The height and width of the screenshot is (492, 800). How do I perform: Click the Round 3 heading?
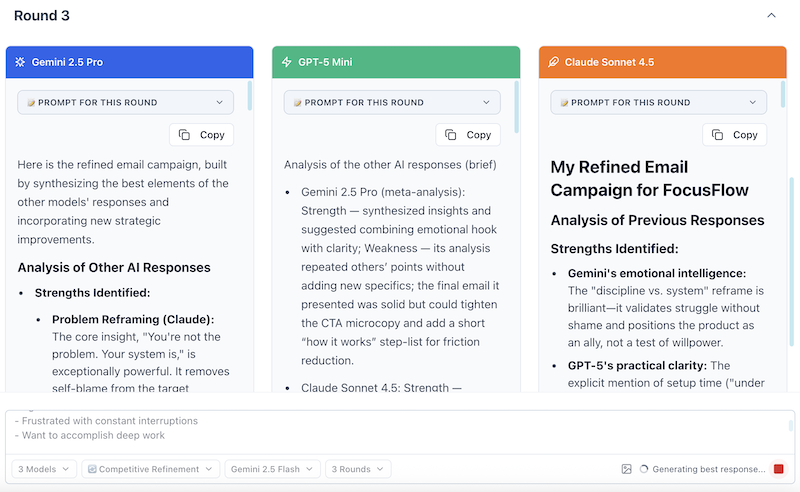42,16
